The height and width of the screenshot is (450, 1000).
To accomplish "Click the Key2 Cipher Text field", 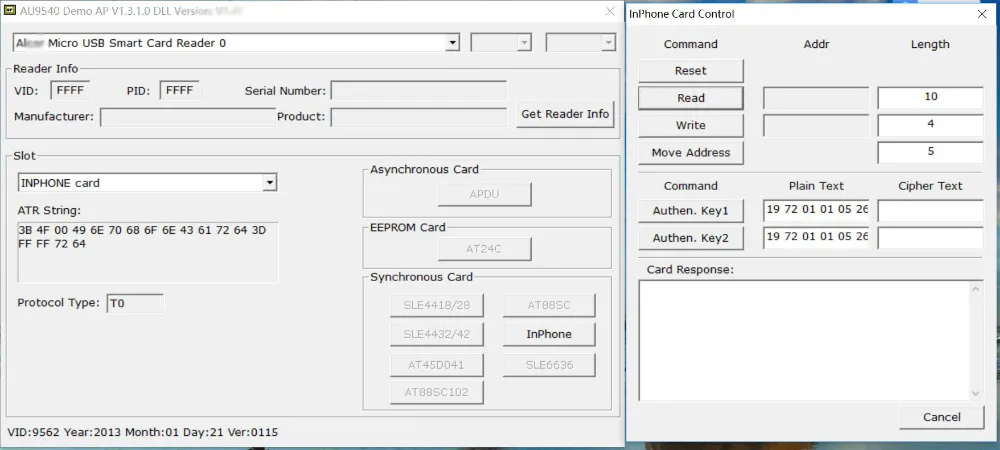I will click(x=930, y=238).
